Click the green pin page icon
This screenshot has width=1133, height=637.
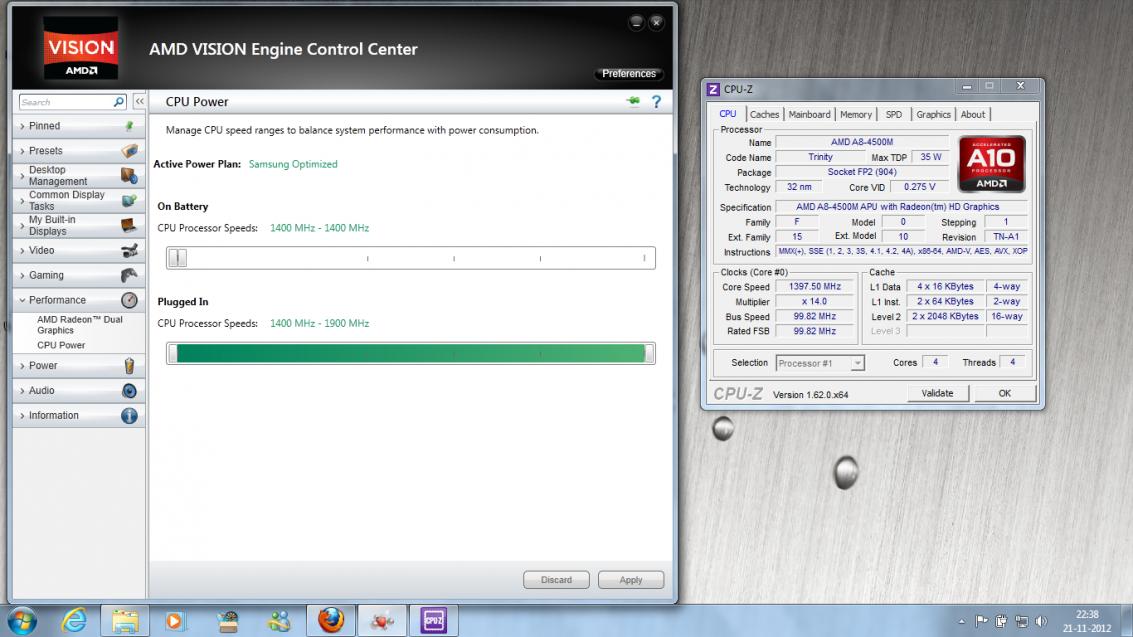[632, 102]
